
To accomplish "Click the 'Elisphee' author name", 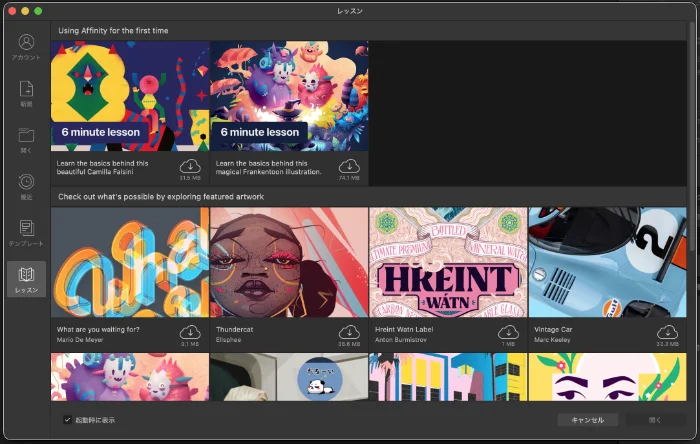I will pyautogui.click(x=229, y=340).
